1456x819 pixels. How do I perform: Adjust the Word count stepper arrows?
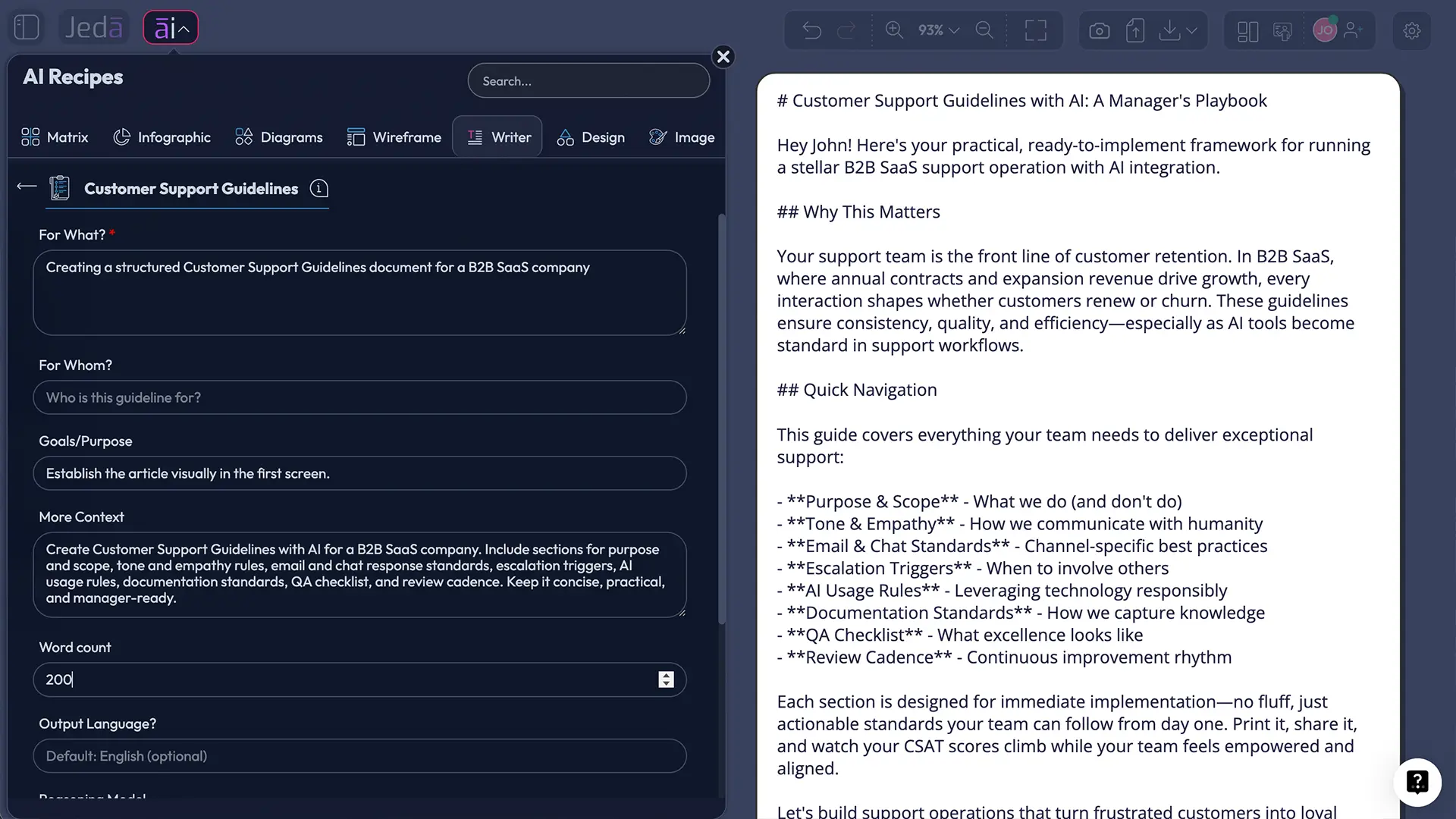coord(666,679)
